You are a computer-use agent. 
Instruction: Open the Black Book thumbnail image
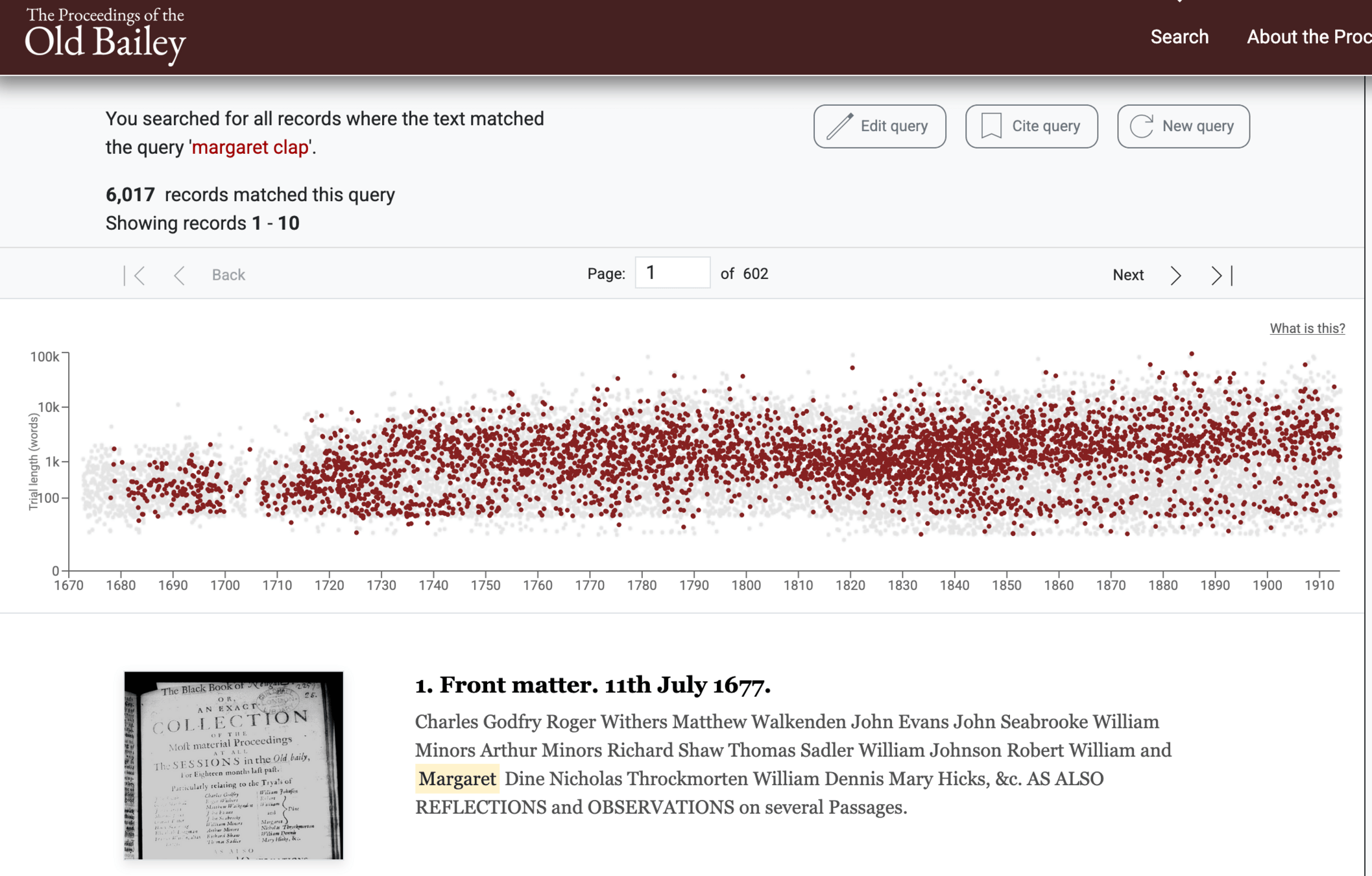(x=234, y=765)
